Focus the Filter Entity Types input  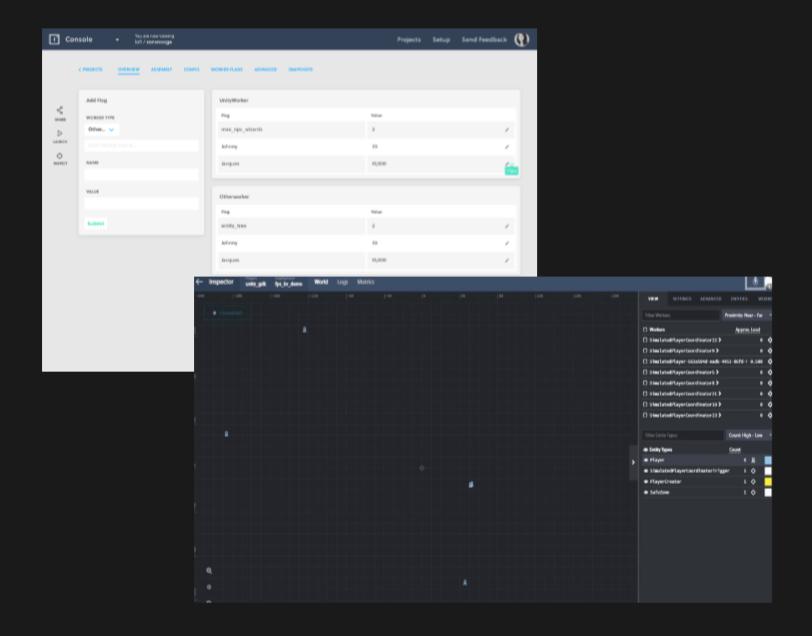tap(683, 435)
